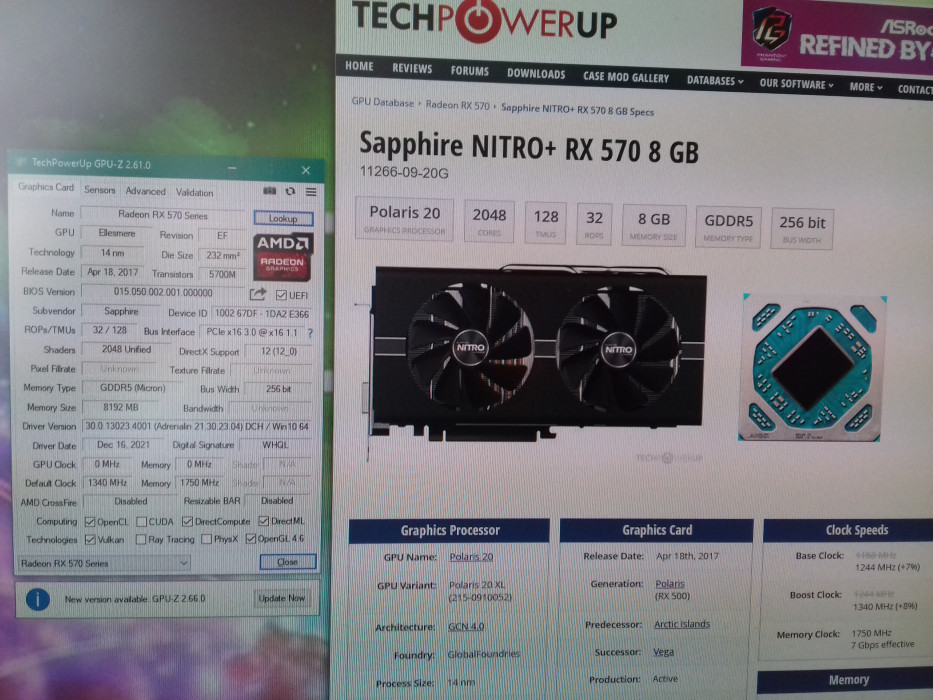Click the Default Clock 1340 MHz field
Screen dimensions: 933x700
coord(108,482)
